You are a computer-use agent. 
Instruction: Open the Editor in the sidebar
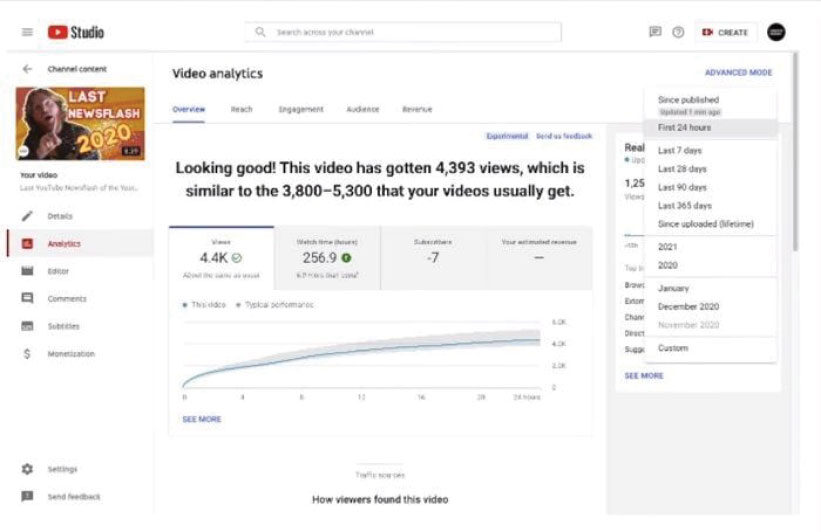pos(58,271)
